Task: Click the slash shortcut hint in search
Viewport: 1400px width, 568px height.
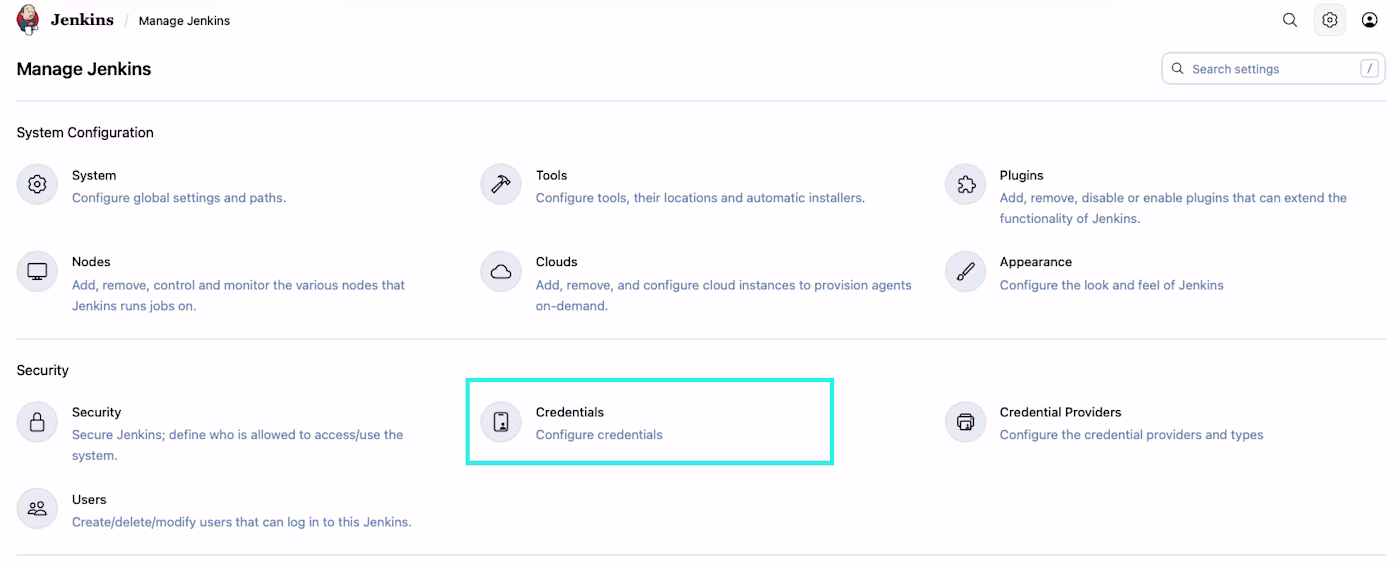Action: pyautogui.click(x=1369, y=69)
